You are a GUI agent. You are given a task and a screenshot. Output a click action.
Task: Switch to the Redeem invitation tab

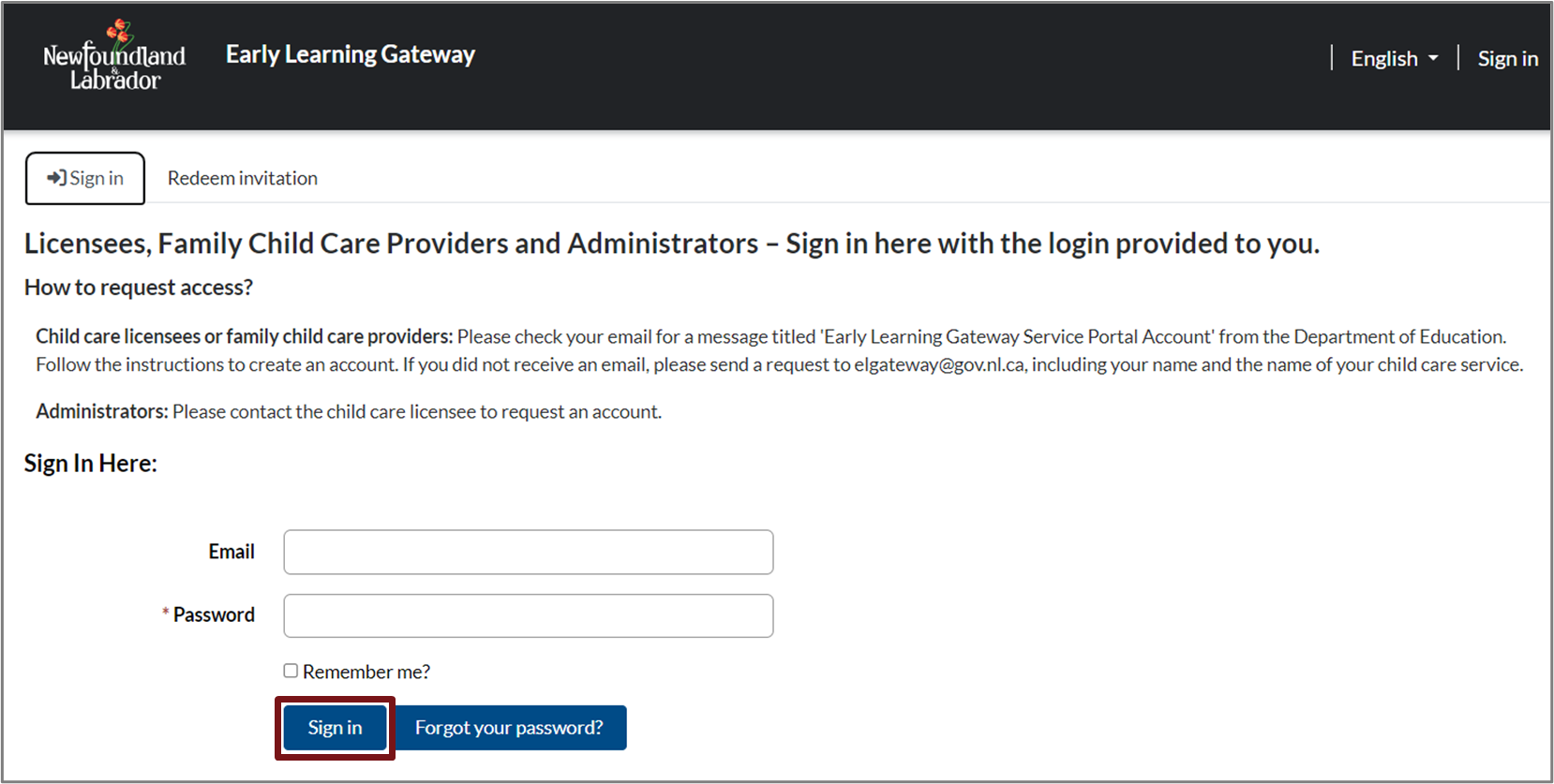pos(243,178)
